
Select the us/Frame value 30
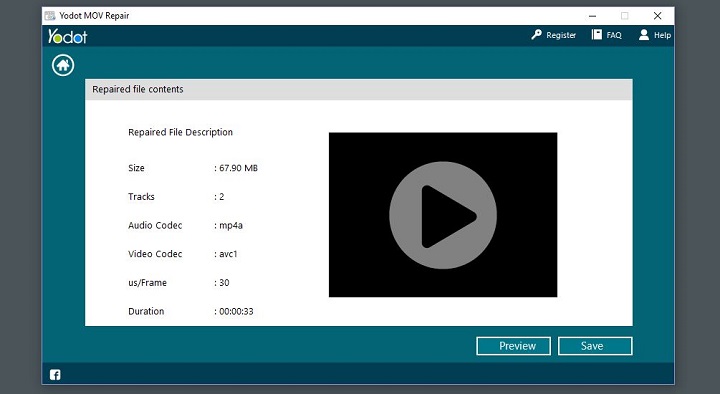point(224,282)
